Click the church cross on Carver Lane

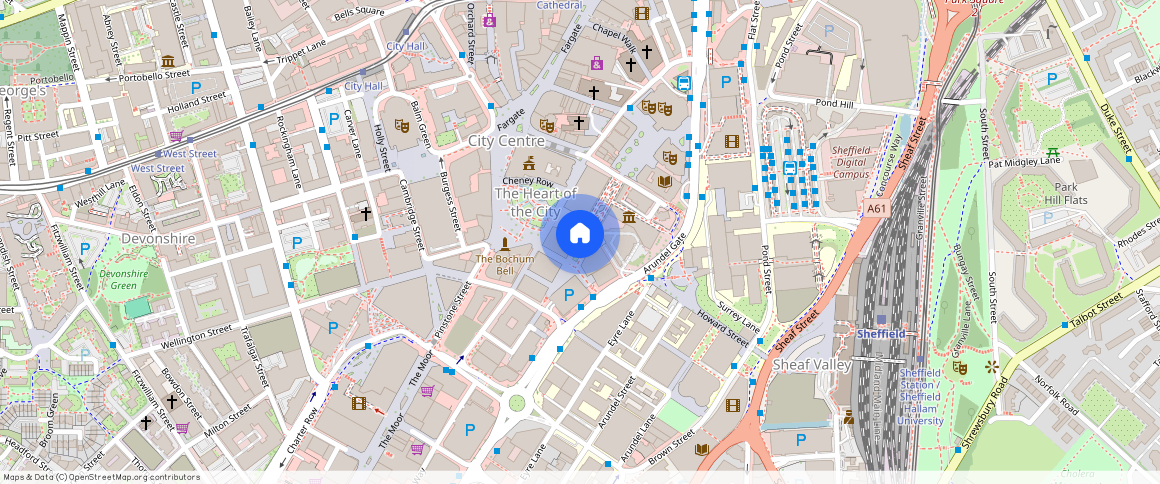click(366, 214)
